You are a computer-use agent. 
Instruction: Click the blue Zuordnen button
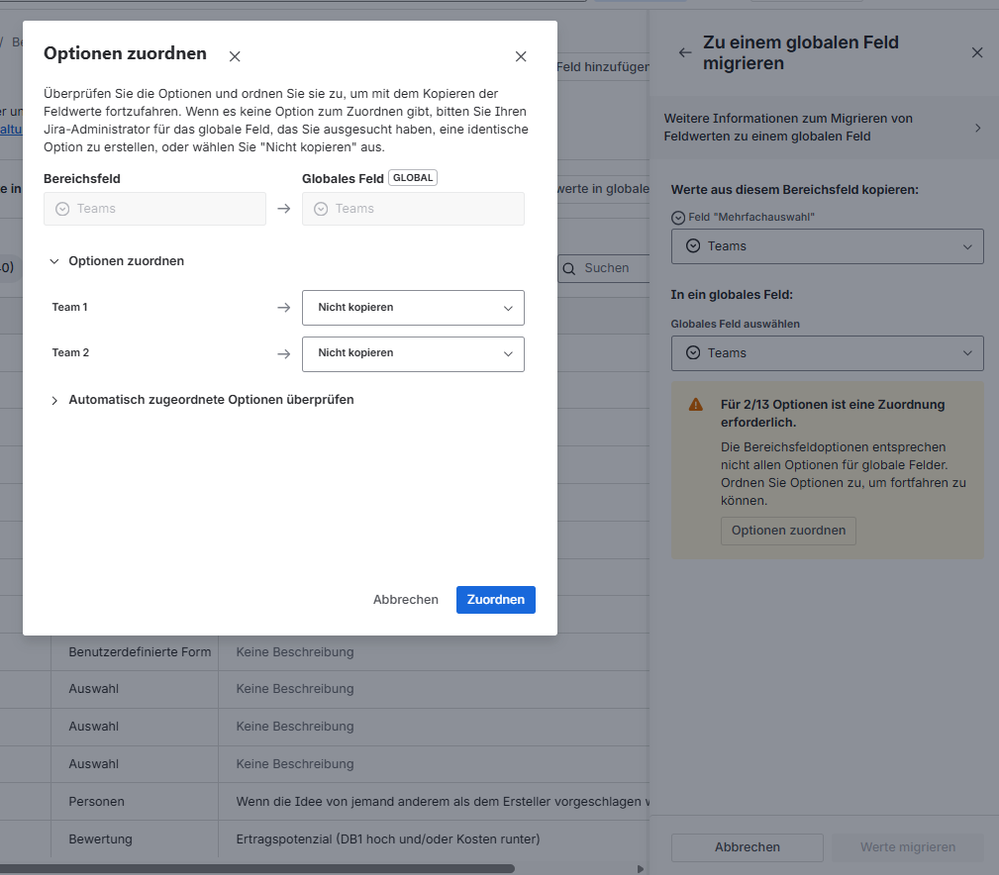click(496, 600)
